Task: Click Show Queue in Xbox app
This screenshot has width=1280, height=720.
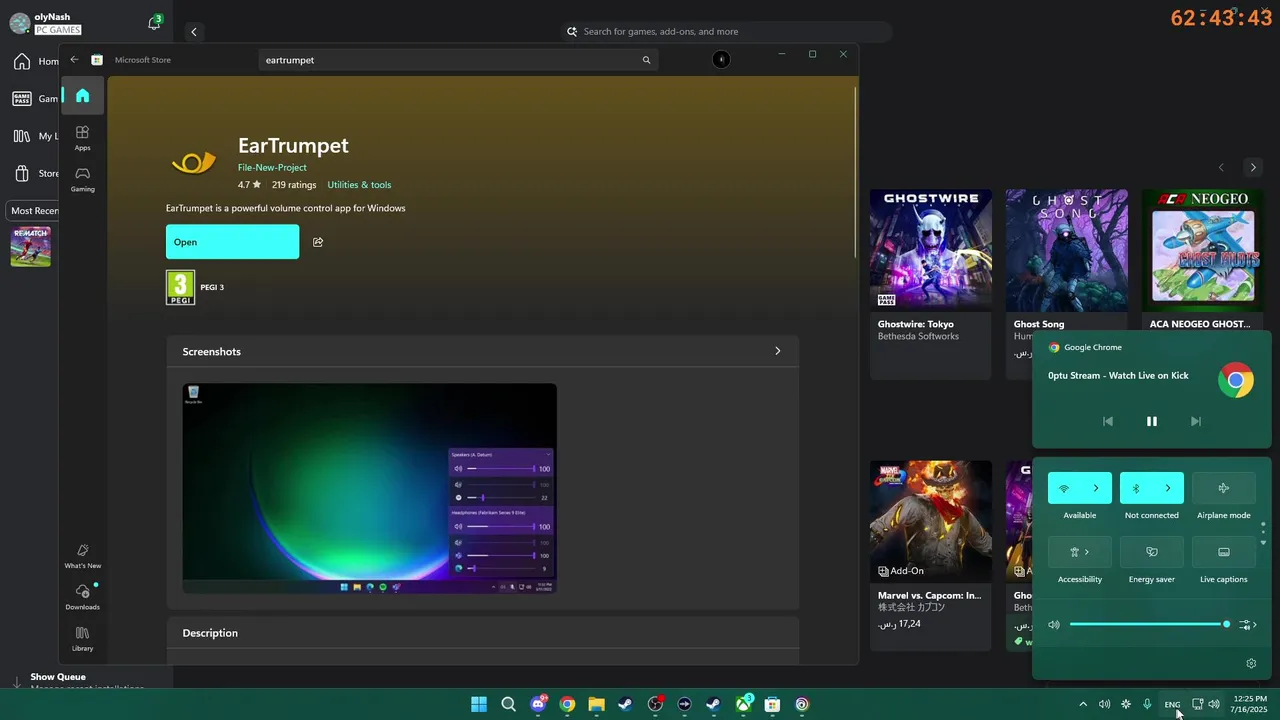Action: pos(58,677)
